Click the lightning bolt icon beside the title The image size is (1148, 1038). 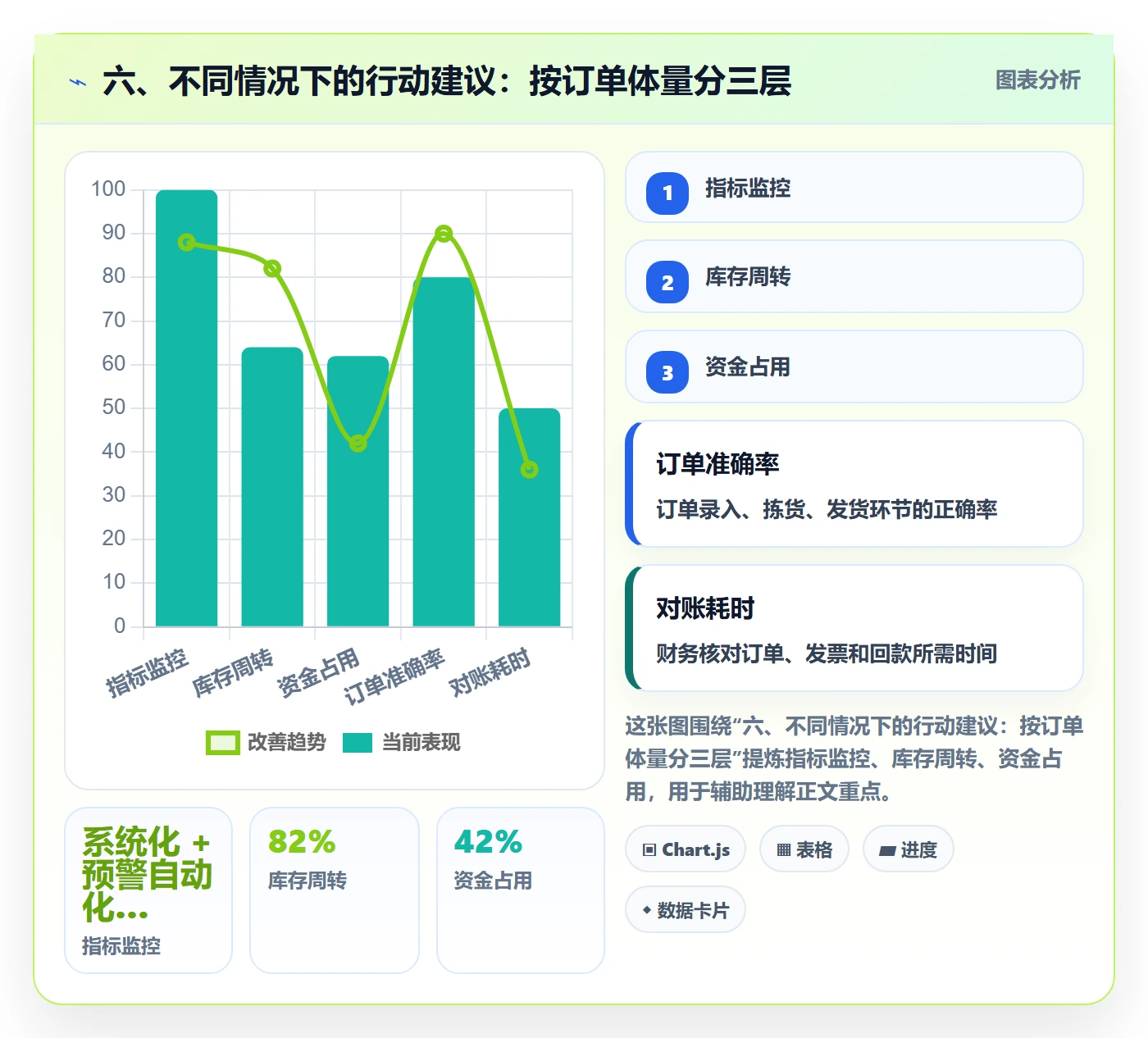point(78,82)
